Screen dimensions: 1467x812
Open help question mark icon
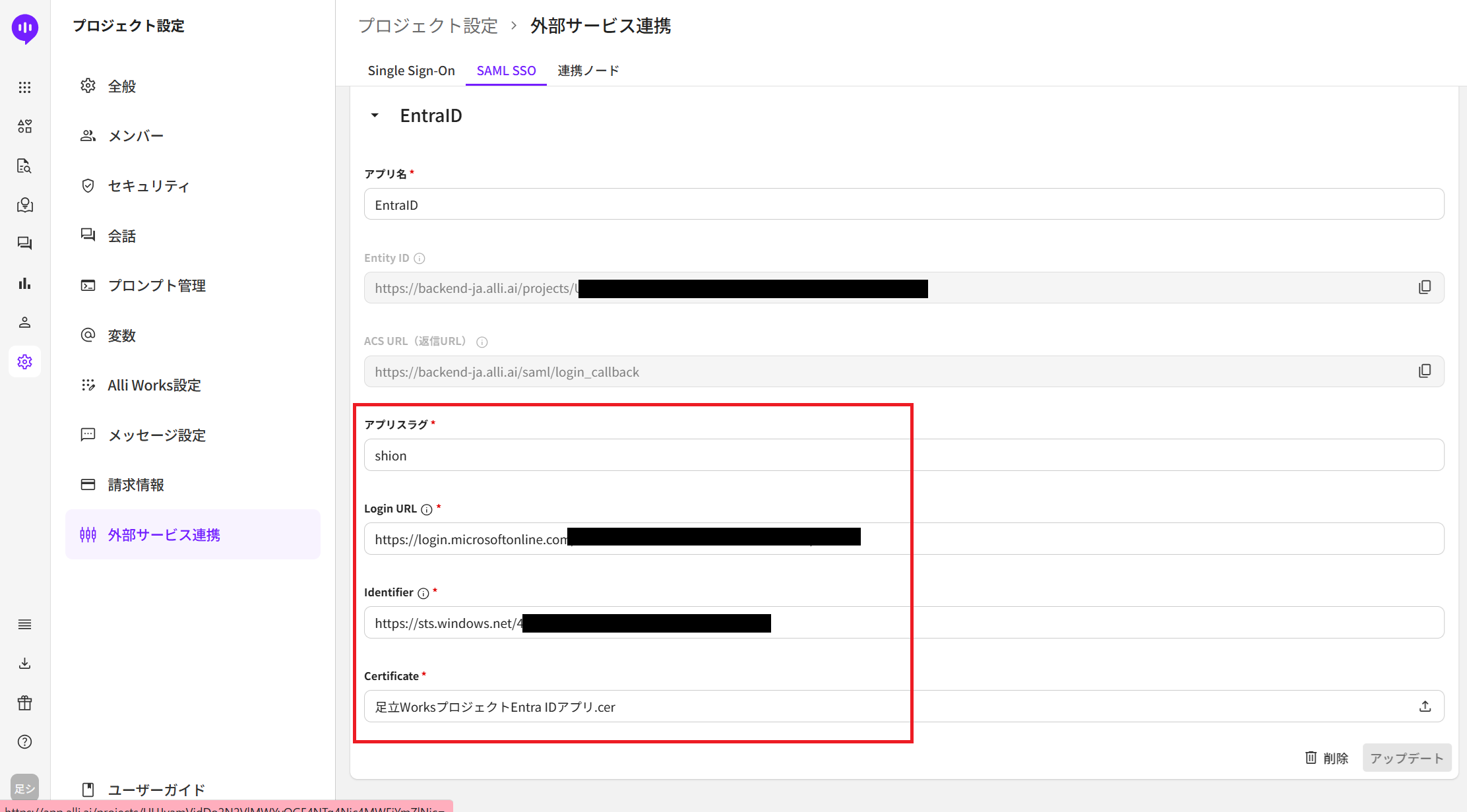coord(24,742)
